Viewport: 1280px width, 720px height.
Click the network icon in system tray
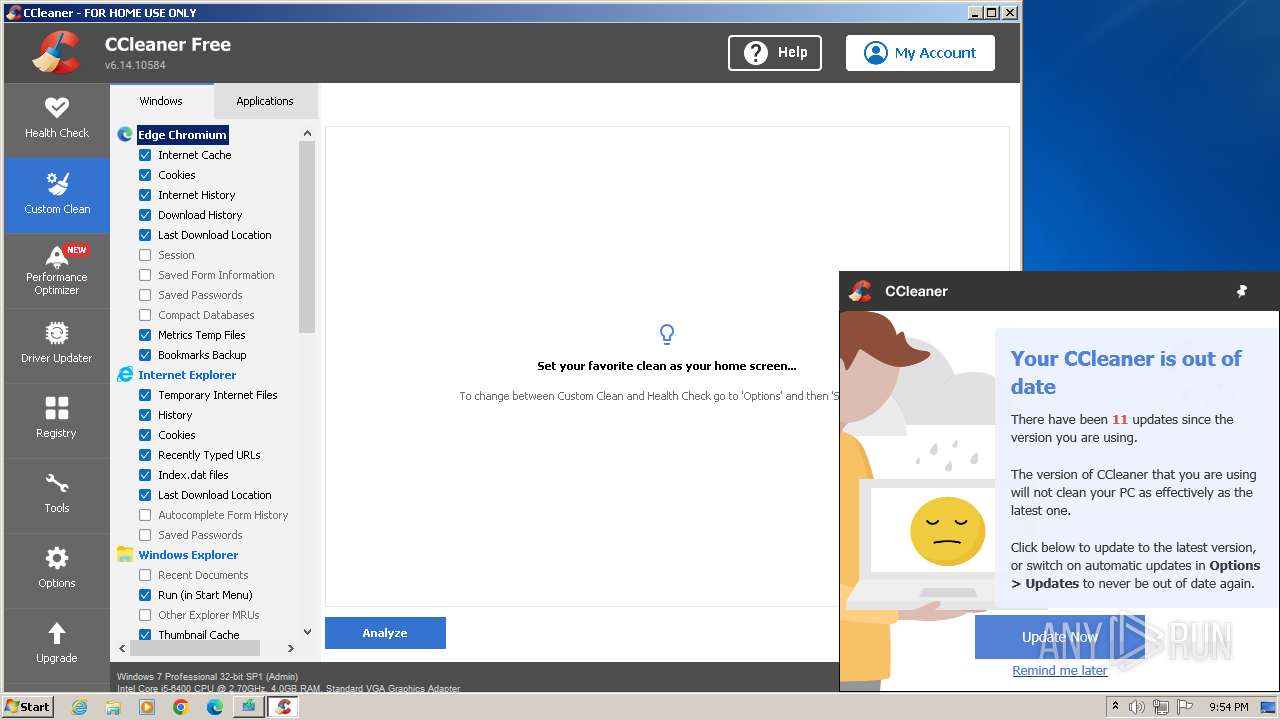click(1161, 707)
